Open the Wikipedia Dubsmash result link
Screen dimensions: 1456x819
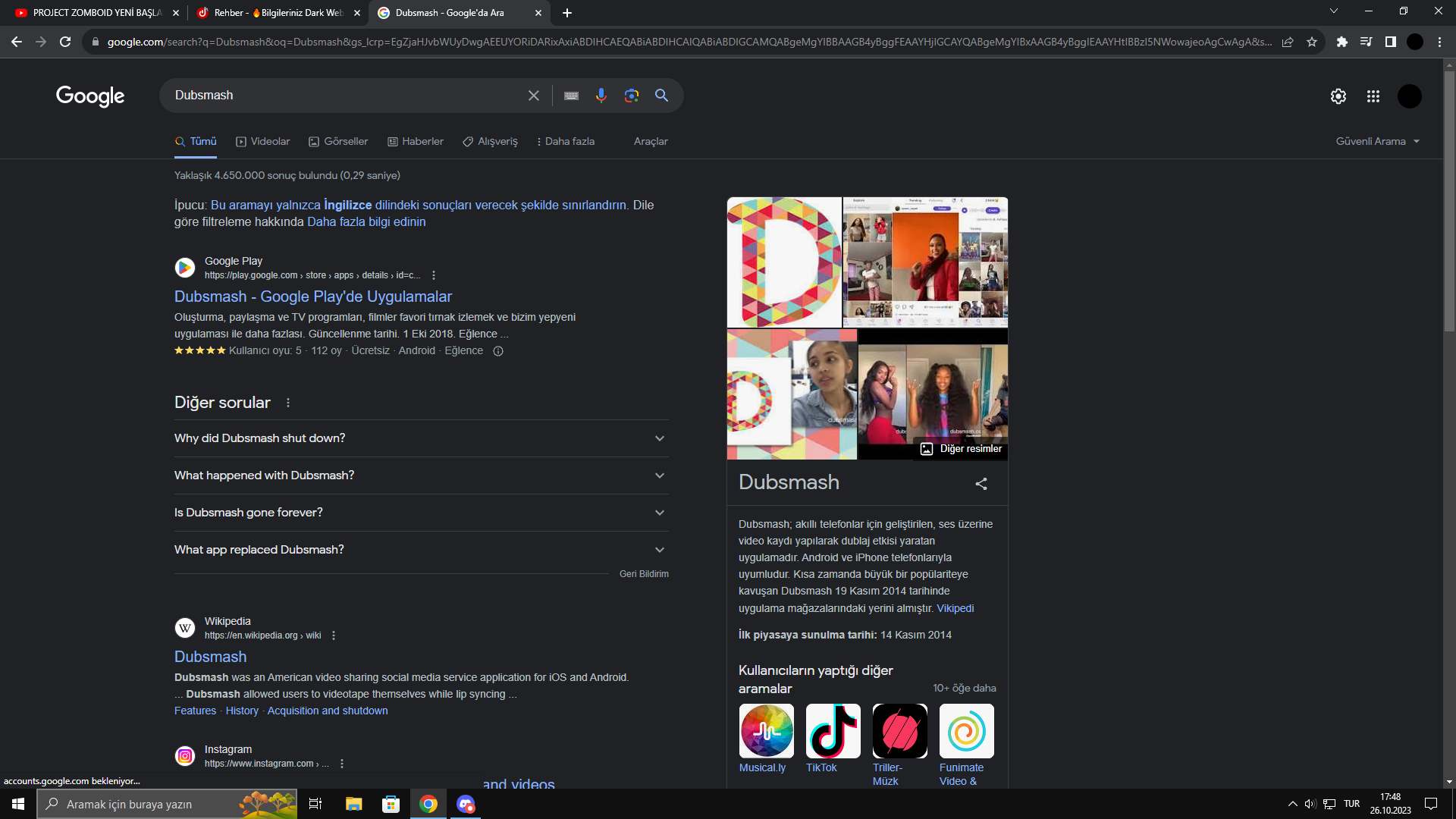pos(211,657)
